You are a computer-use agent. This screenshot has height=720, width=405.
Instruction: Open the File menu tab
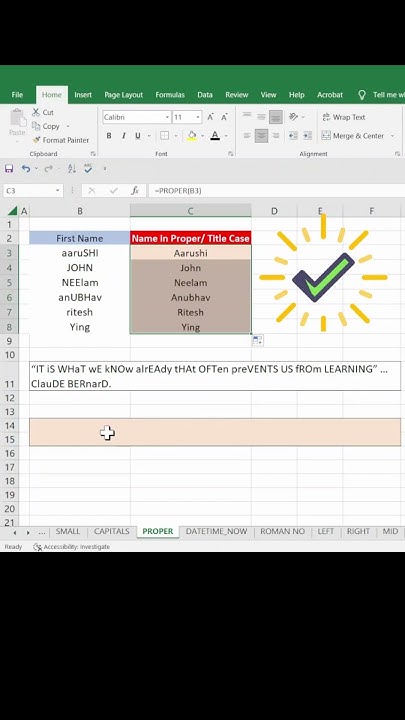(17, 95)
